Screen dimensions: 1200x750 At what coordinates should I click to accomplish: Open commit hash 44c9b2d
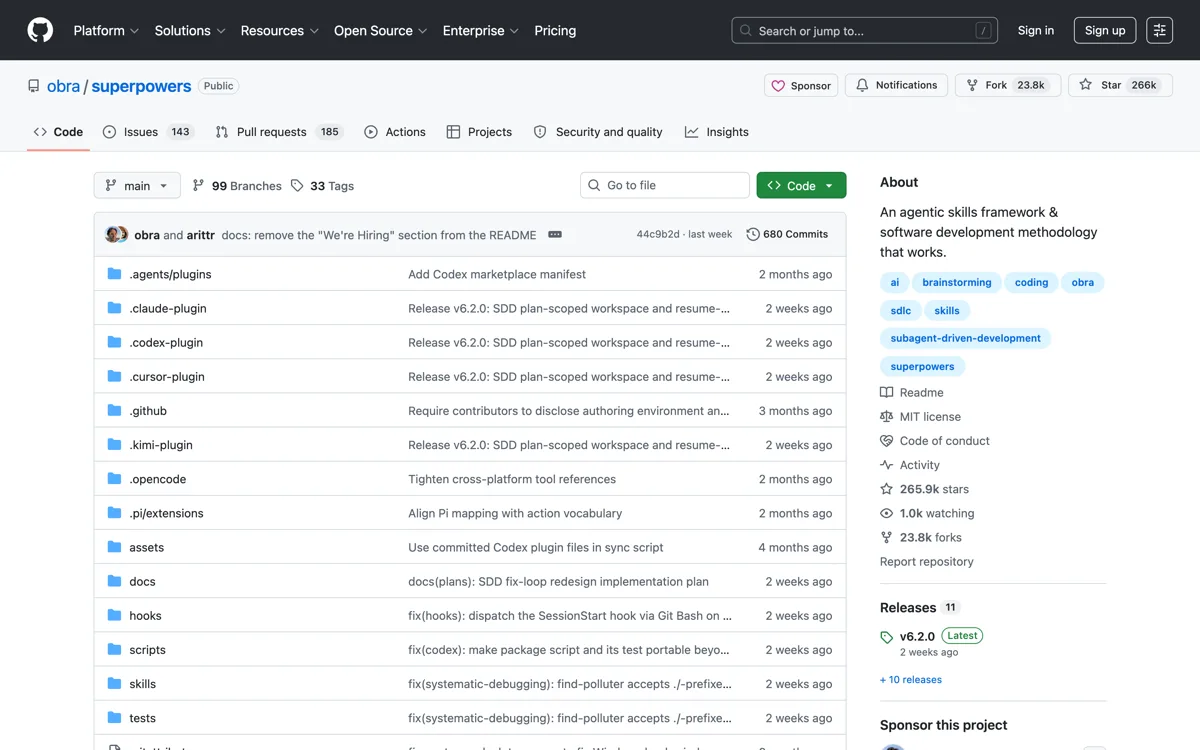coord(658,234)
